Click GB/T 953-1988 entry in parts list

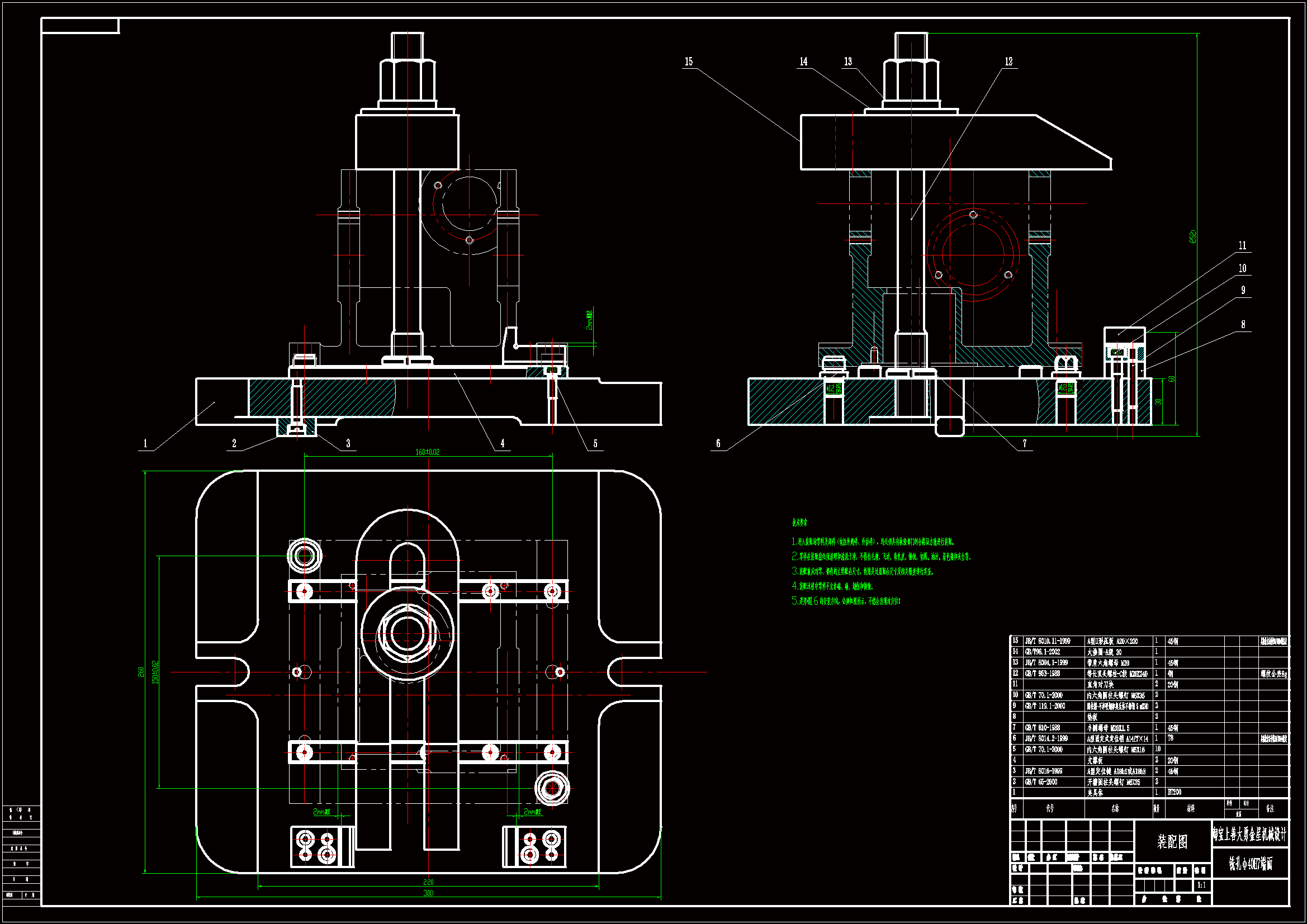[1042, 674]
